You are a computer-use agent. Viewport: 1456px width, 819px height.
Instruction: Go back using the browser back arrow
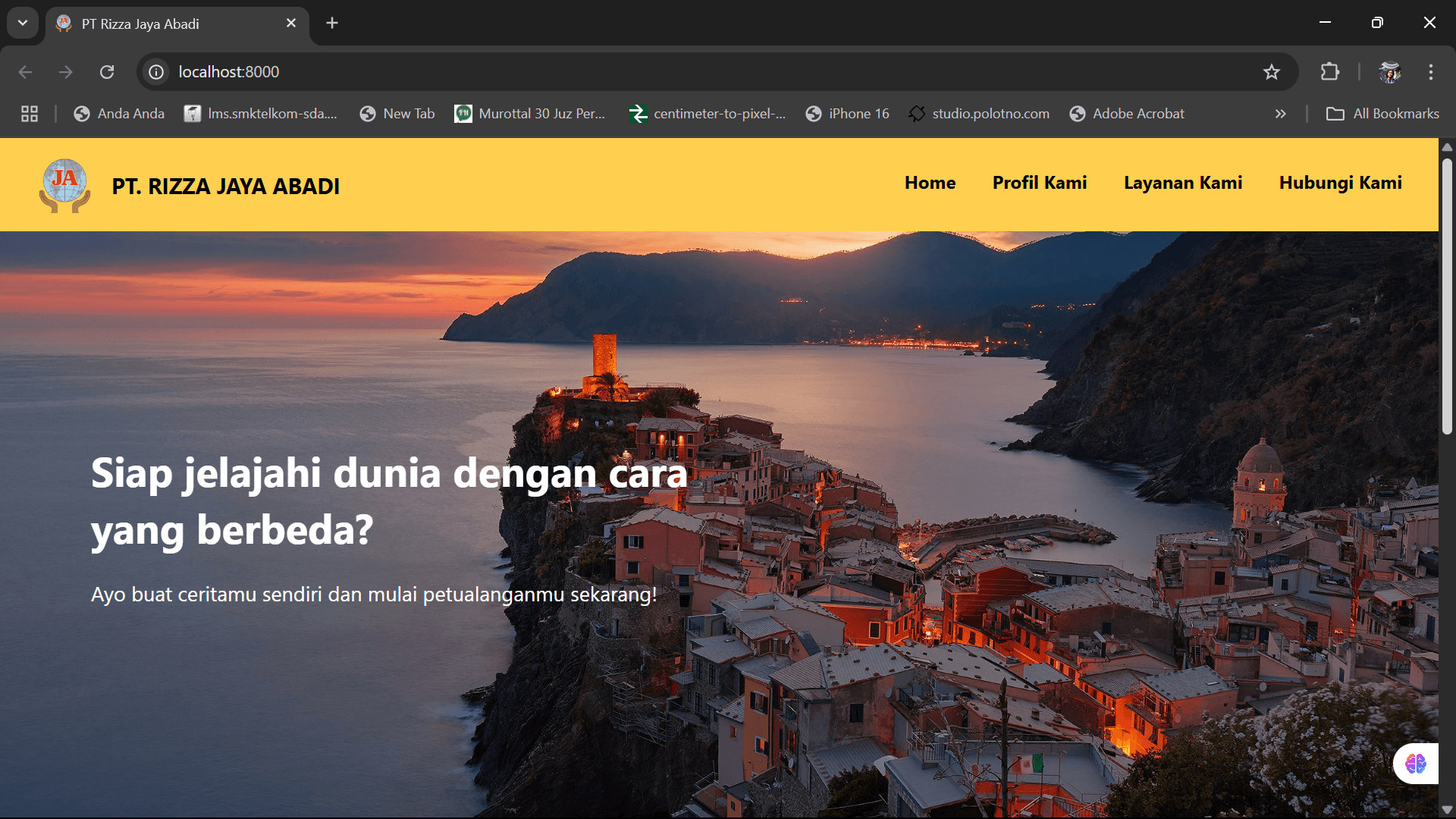click(x=25, y=72)
